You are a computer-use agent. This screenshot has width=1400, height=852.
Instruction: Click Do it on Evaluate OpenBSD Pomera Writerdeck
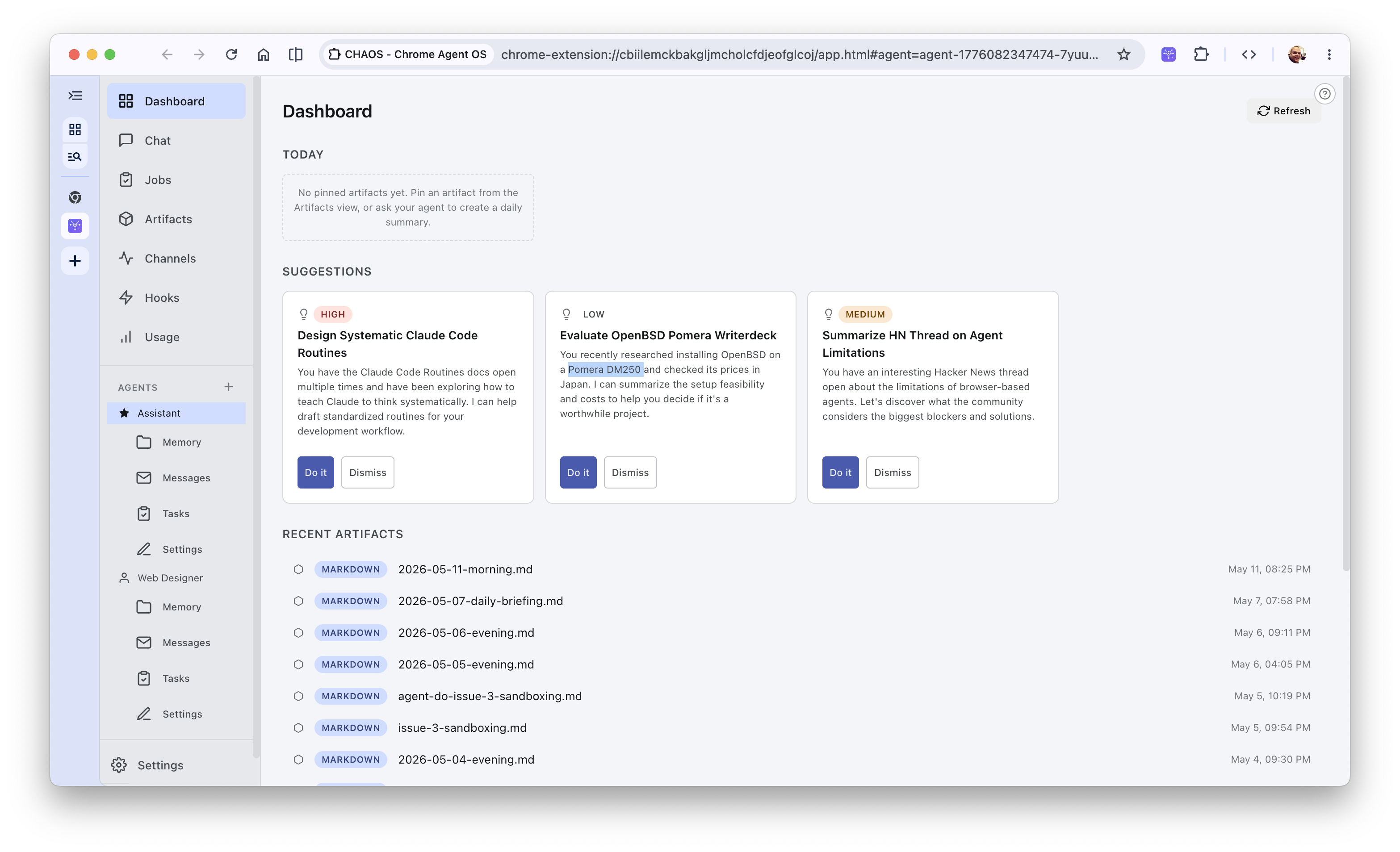tap(578, 472)
